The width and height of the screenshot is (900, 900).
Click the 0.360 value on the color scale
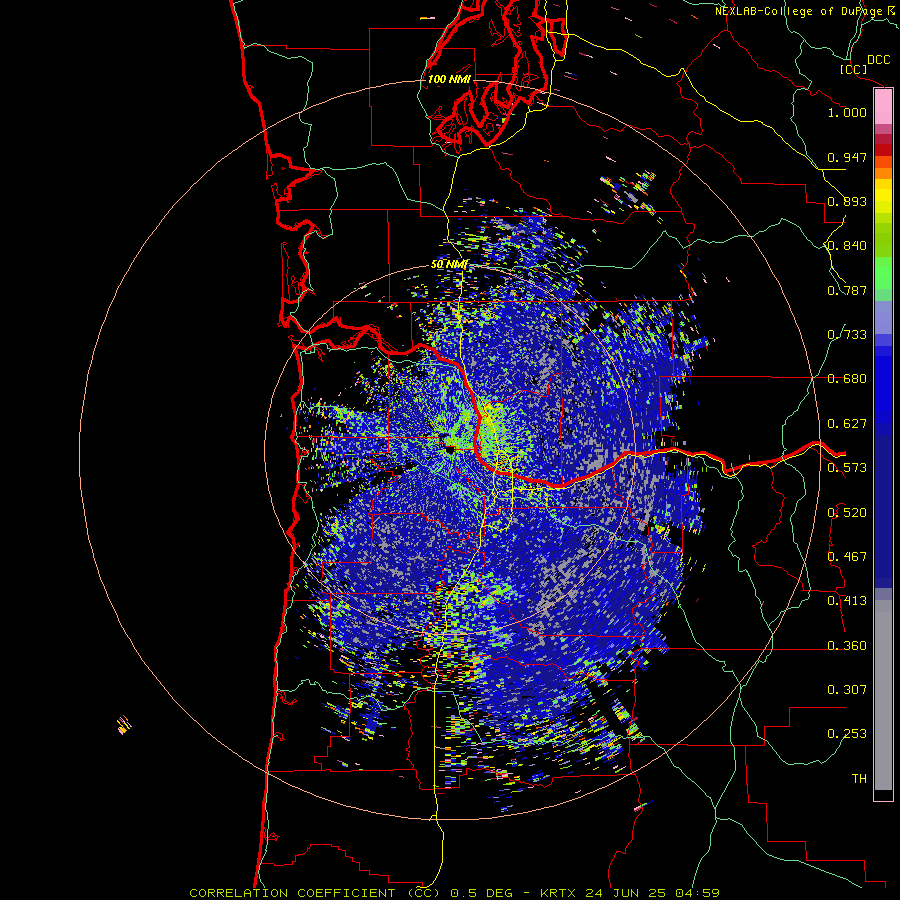coord(847,646)
